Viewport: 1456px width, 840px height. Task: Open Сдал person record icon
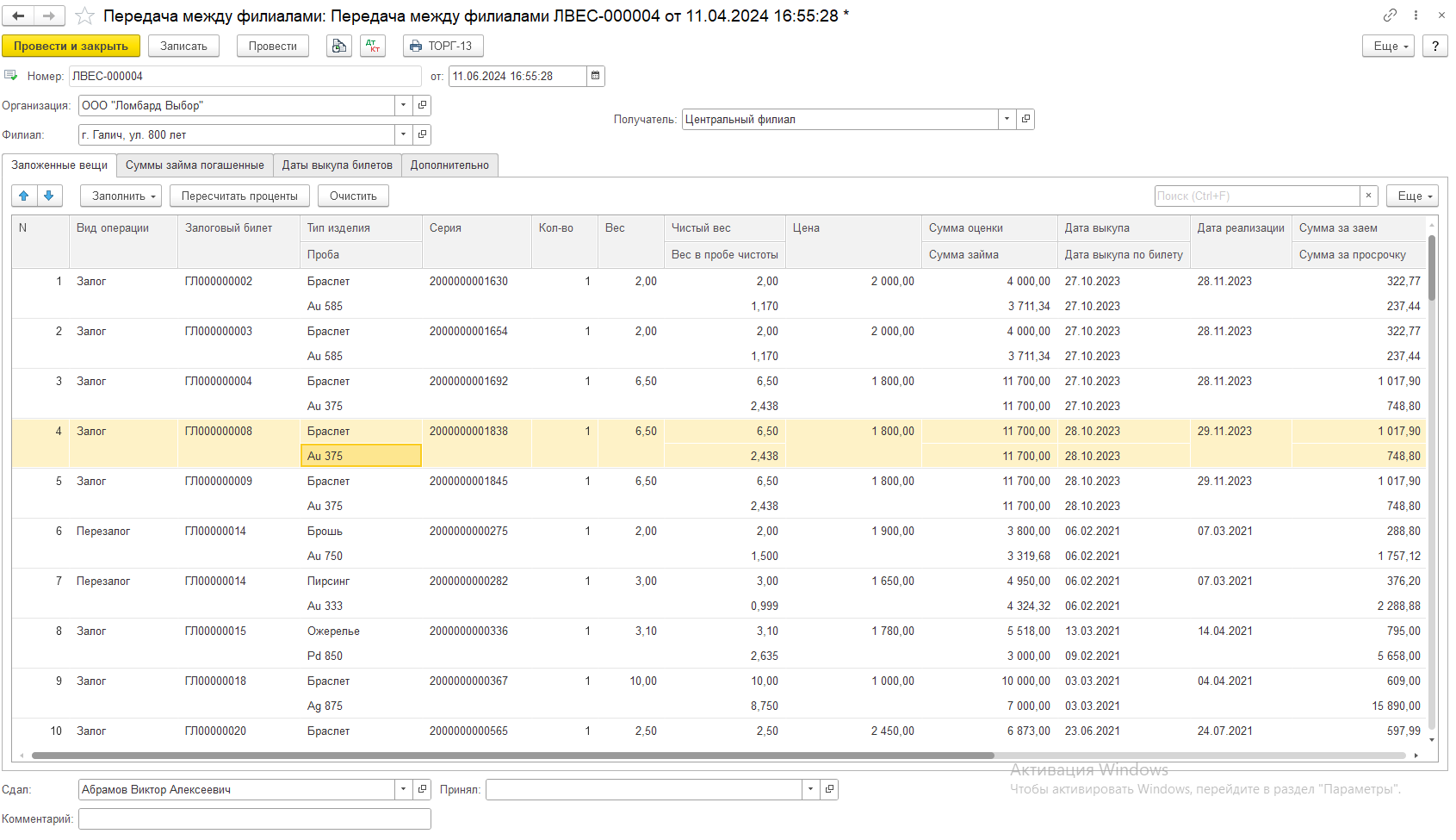[422, 789]
